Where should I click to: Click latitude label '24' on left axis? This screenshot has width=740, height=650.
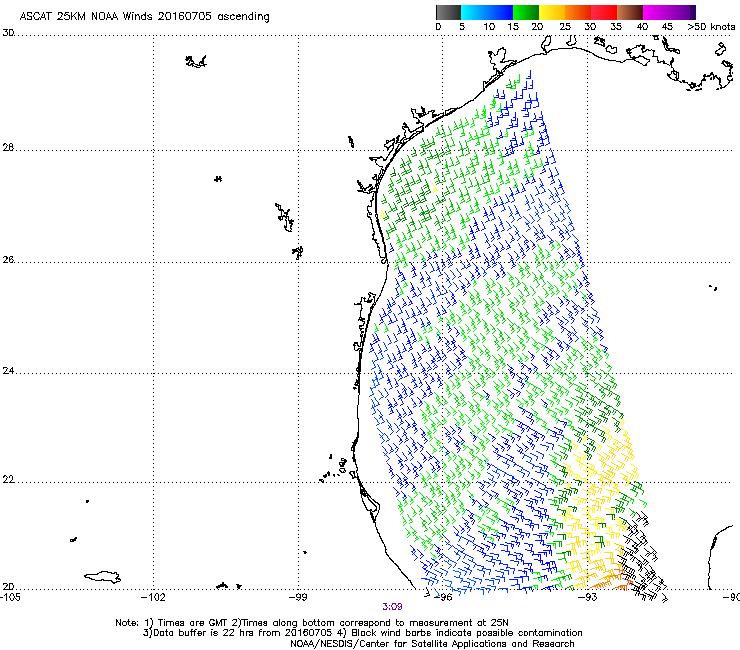(8, 371)
